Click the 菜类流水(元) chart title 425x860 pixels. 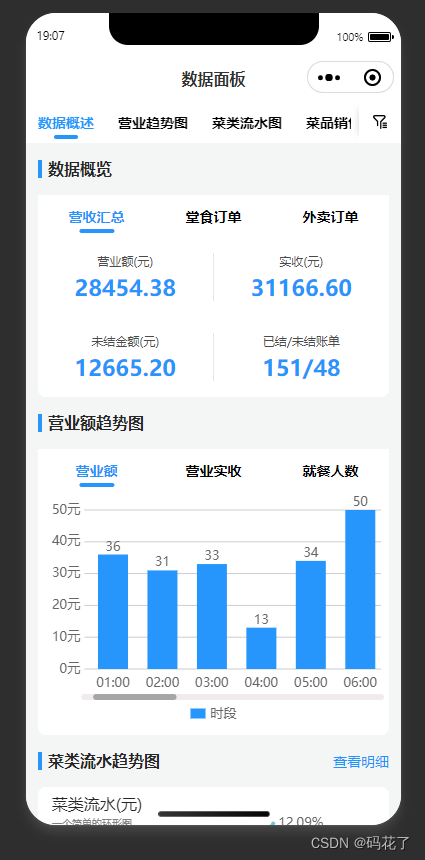[x=97, y=805]
